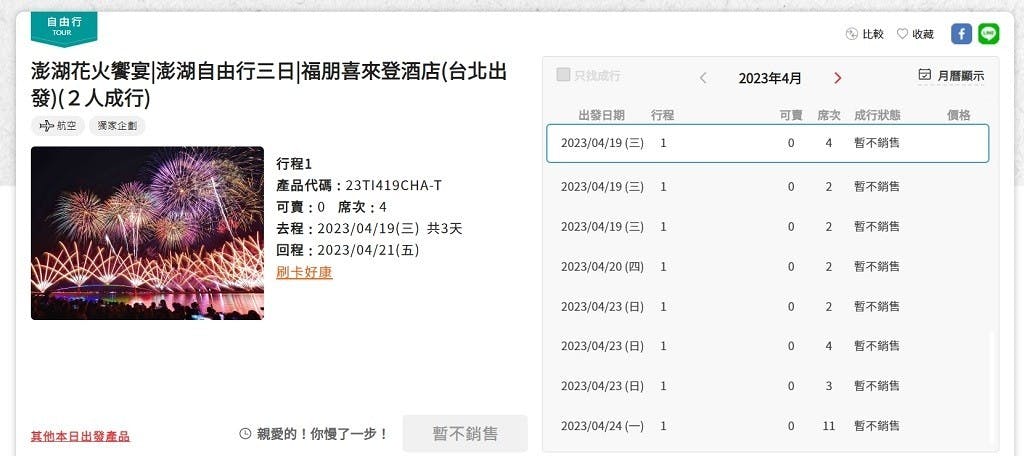The image size is (1024, 456).
Task: Click the 比較 compare icon
Action: click(x=852, y=34)
